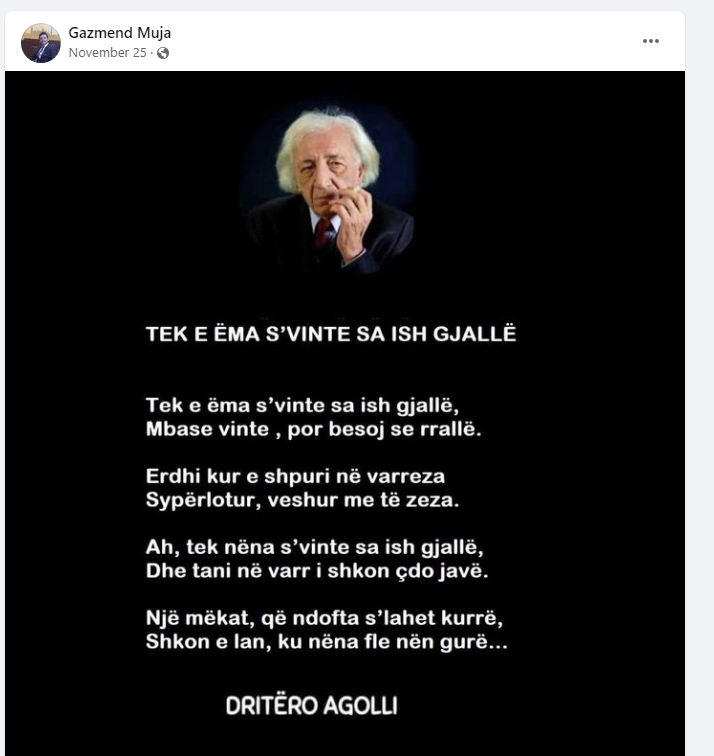Click the red tie in the portrait

(323, 234)
